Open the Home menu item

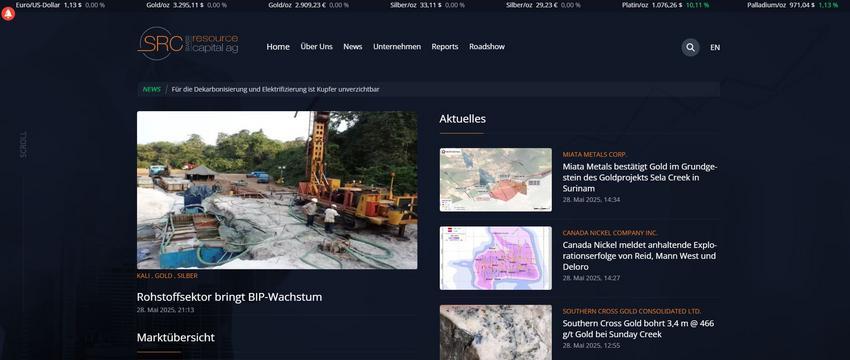278,47
